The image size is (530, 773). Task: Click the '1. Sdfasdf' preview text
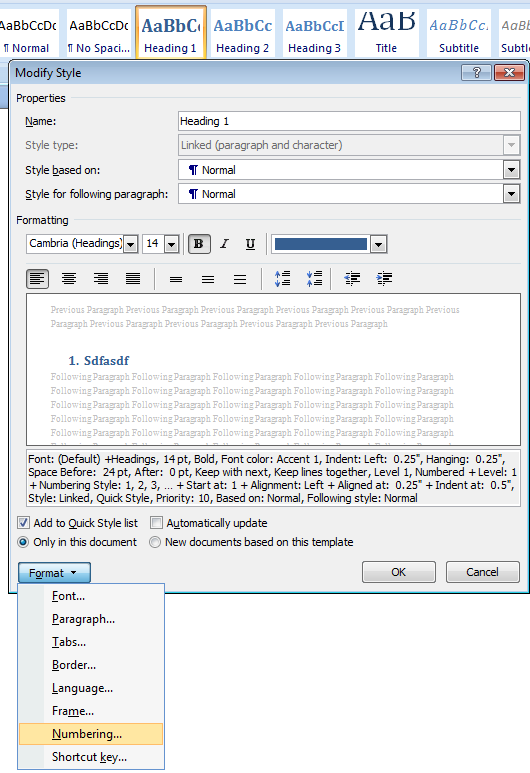click(99, 361)
